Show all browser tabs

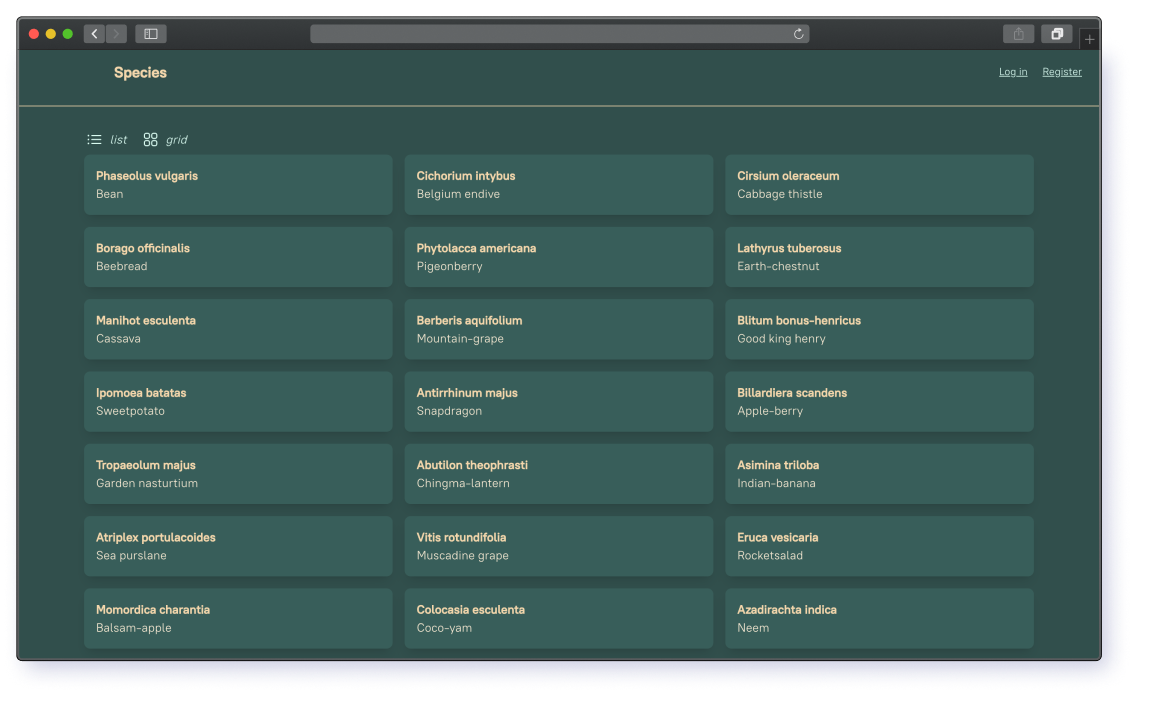click(x=1056, y=34)
